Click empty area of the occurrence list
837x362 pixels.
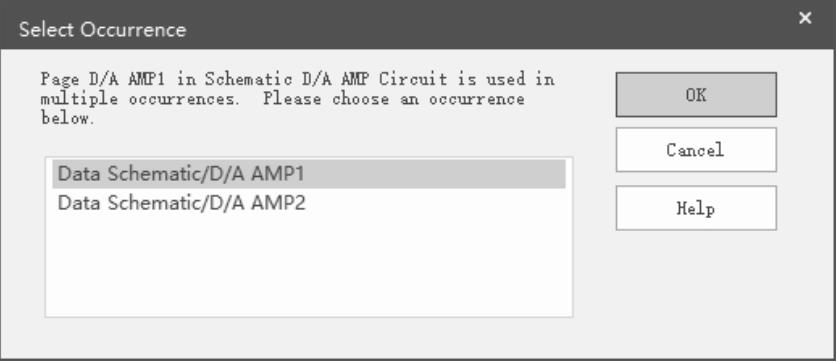(x=309, y=267)
